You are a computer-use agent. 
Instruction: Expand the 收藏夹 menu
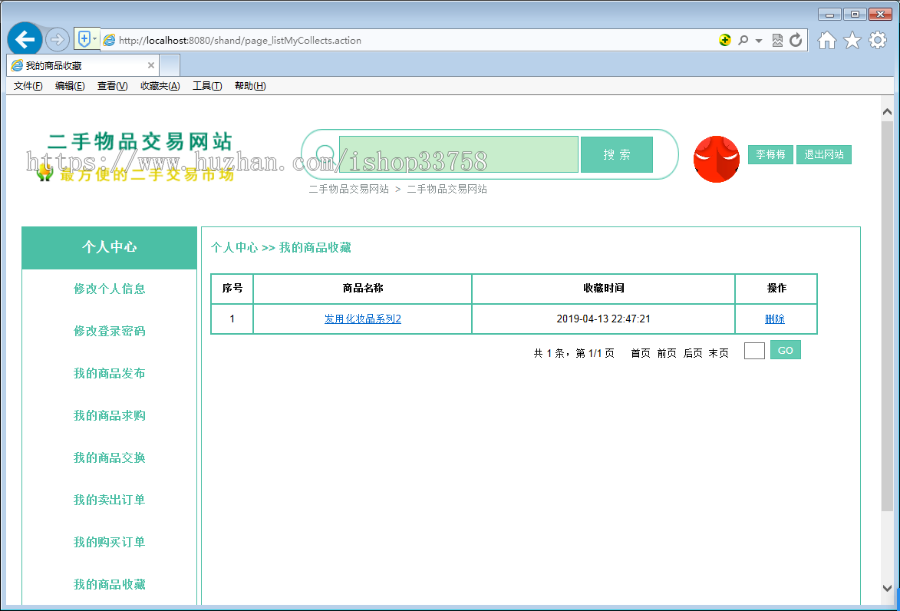[155, 85]
